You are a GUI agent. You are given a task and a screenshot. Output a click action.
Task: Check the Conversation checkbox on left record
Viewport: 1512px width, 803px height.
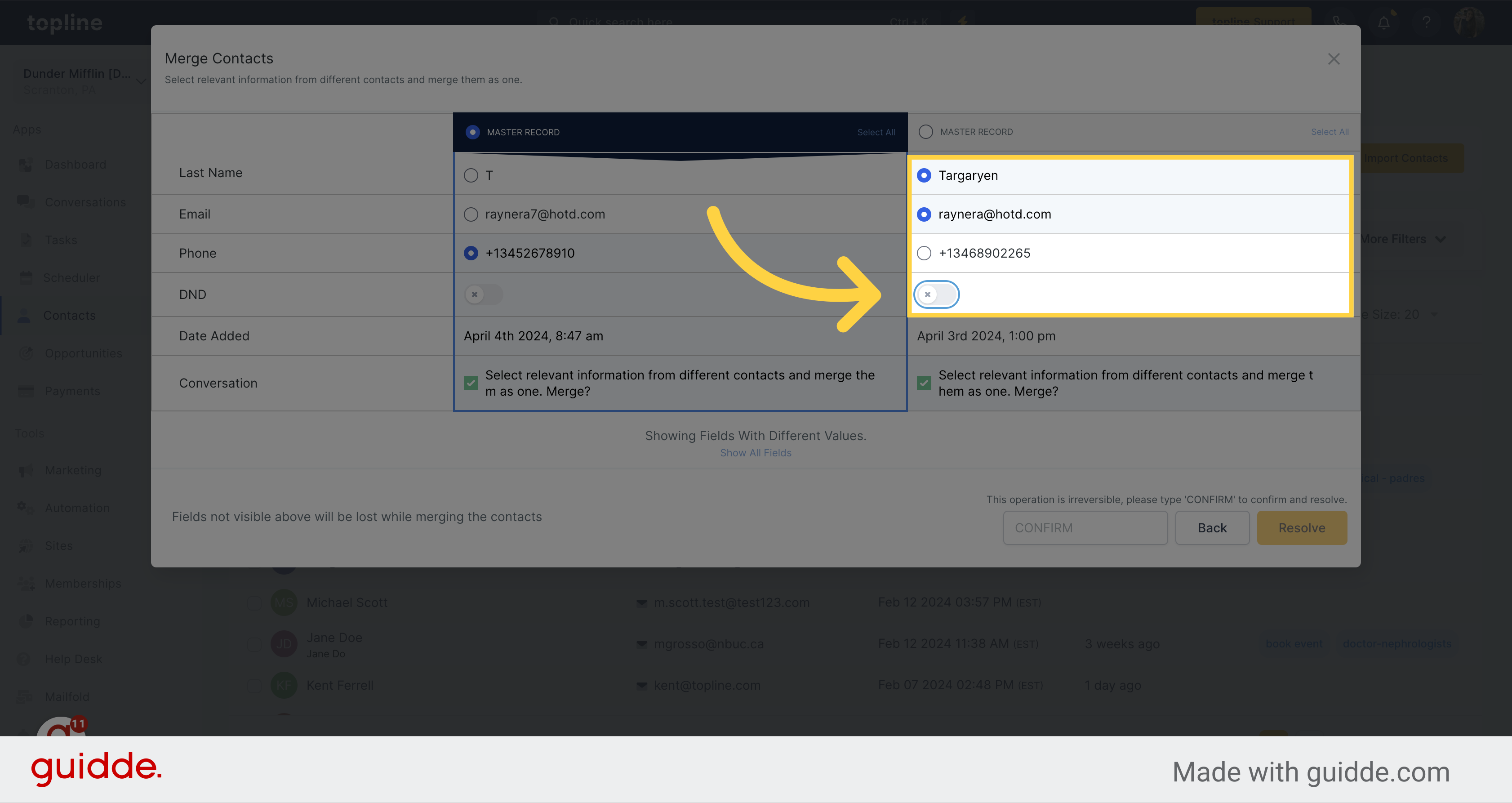coord(471,382)
